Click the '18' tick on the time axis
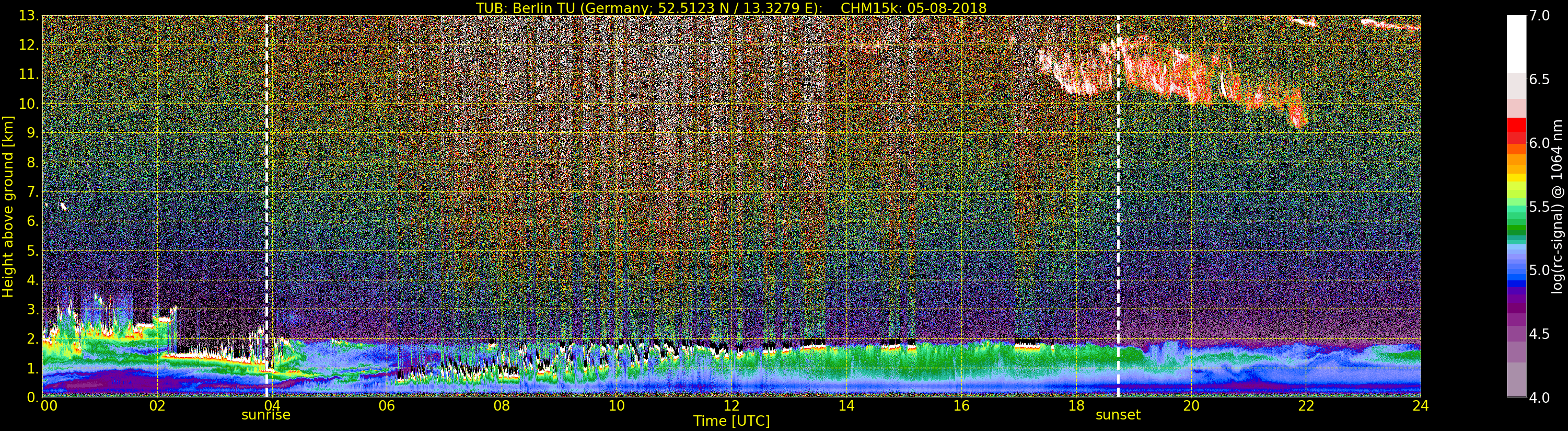1568x431 pixels. (1076, 406)
